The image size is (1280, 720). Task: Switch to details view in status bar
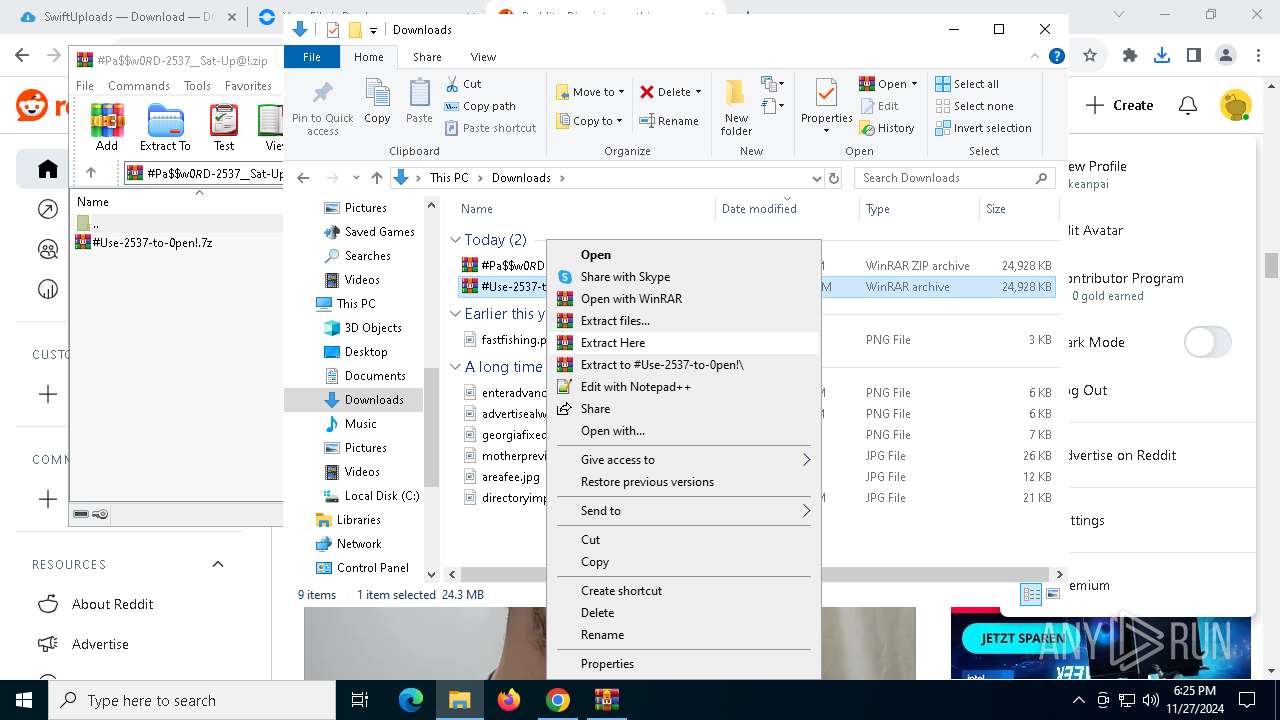pyautogui.click(x=1031, y=594)
